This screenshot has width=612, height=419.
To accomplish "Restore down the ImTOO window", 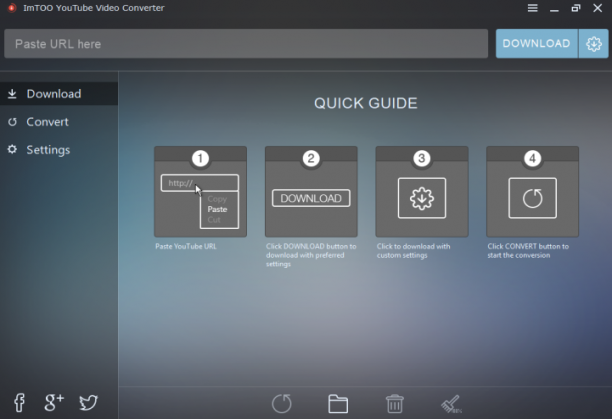I will (x=576, y=8).
